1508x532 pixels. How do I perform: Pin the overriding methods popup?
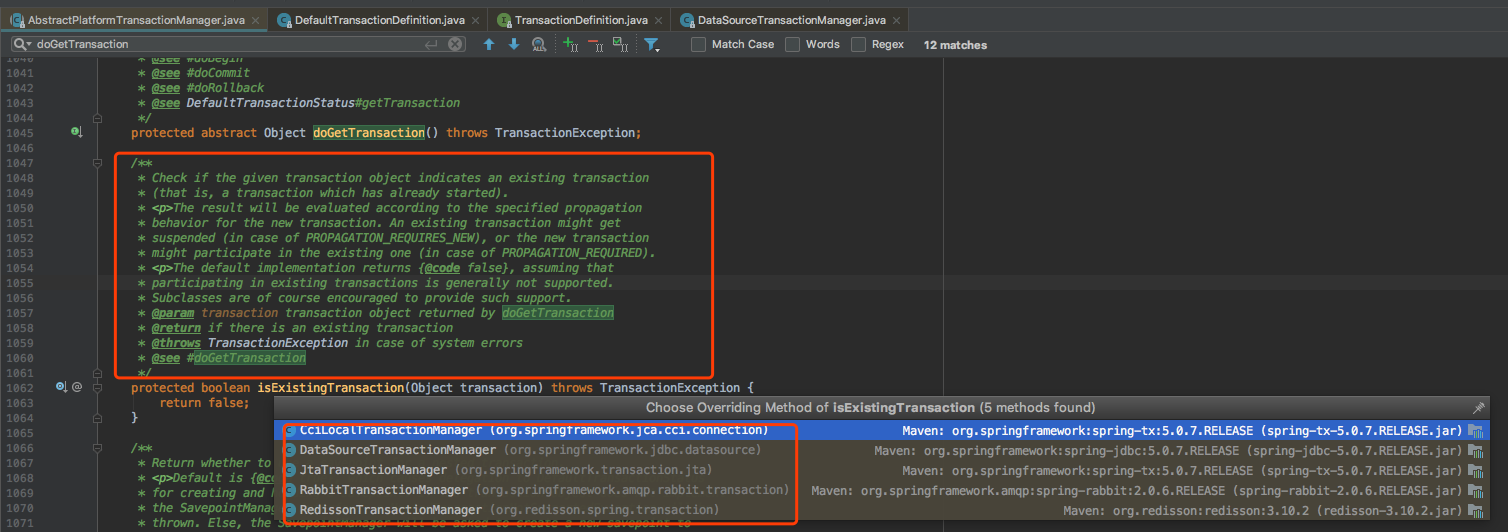[x=1479, y=408]
